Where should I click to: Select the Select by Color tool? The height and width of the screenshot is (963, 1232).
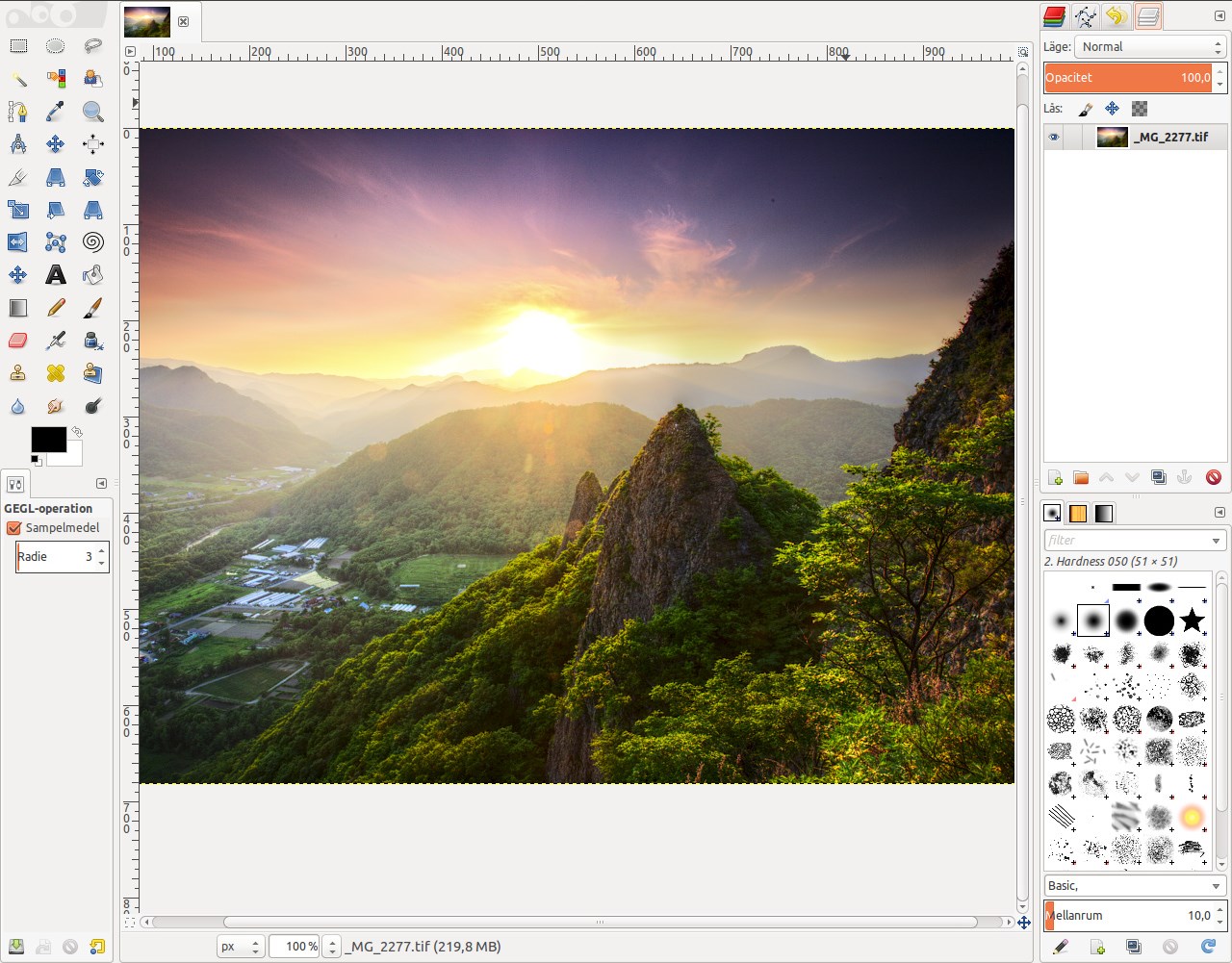click(x=56, y=79)
